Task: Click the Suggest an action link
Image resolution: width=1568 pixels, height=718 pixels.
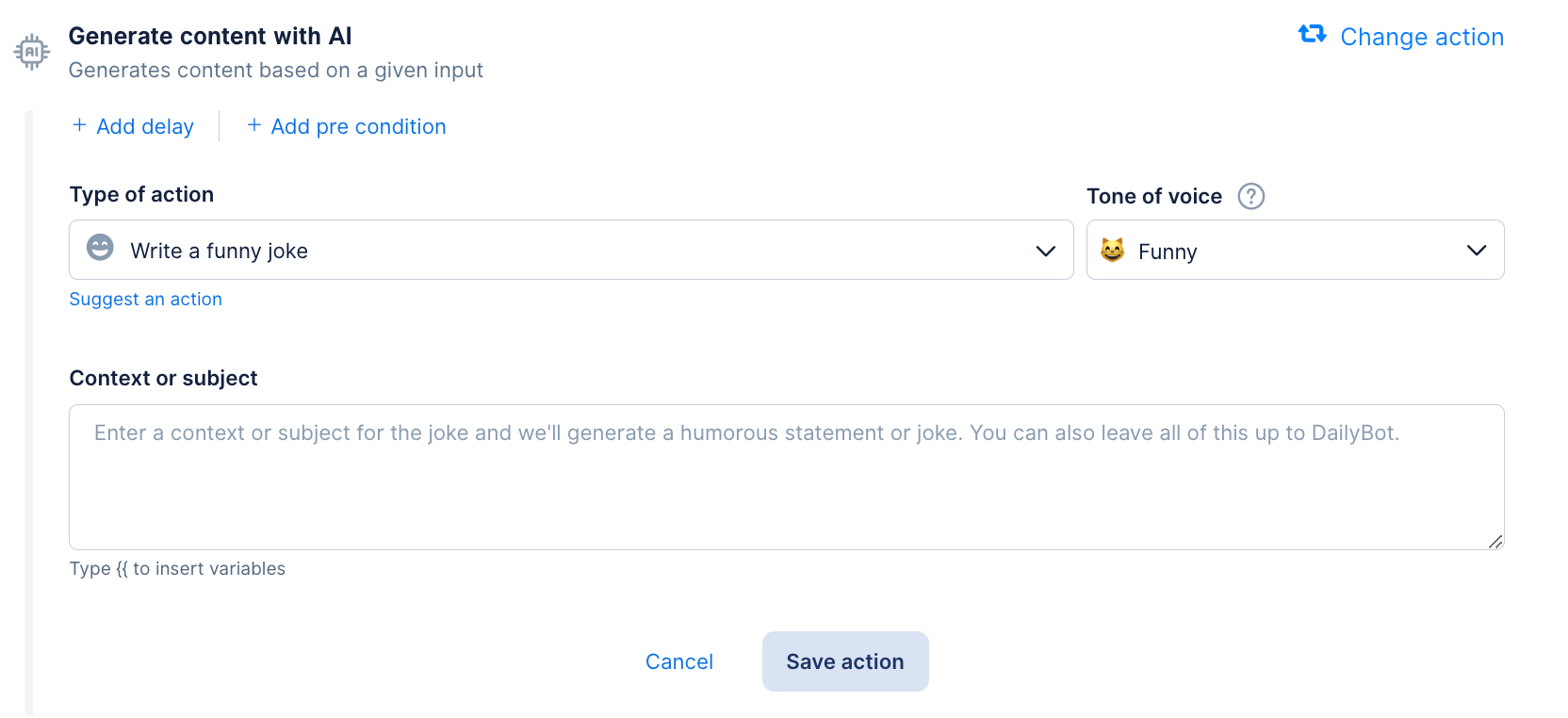Action: point(146,299)
